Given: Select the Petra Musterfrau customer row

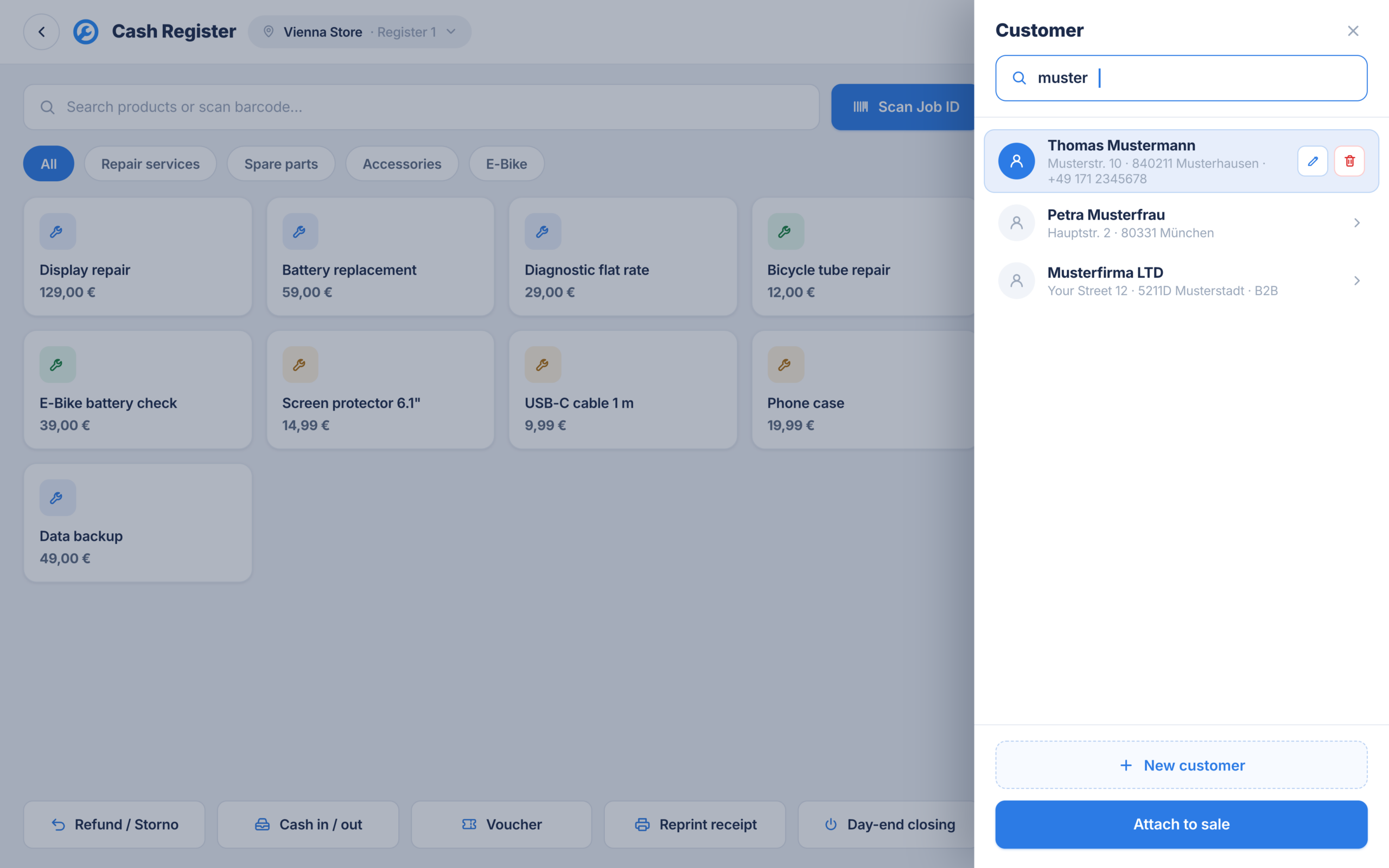Looking at the screenshot, I should point(1181,223).
